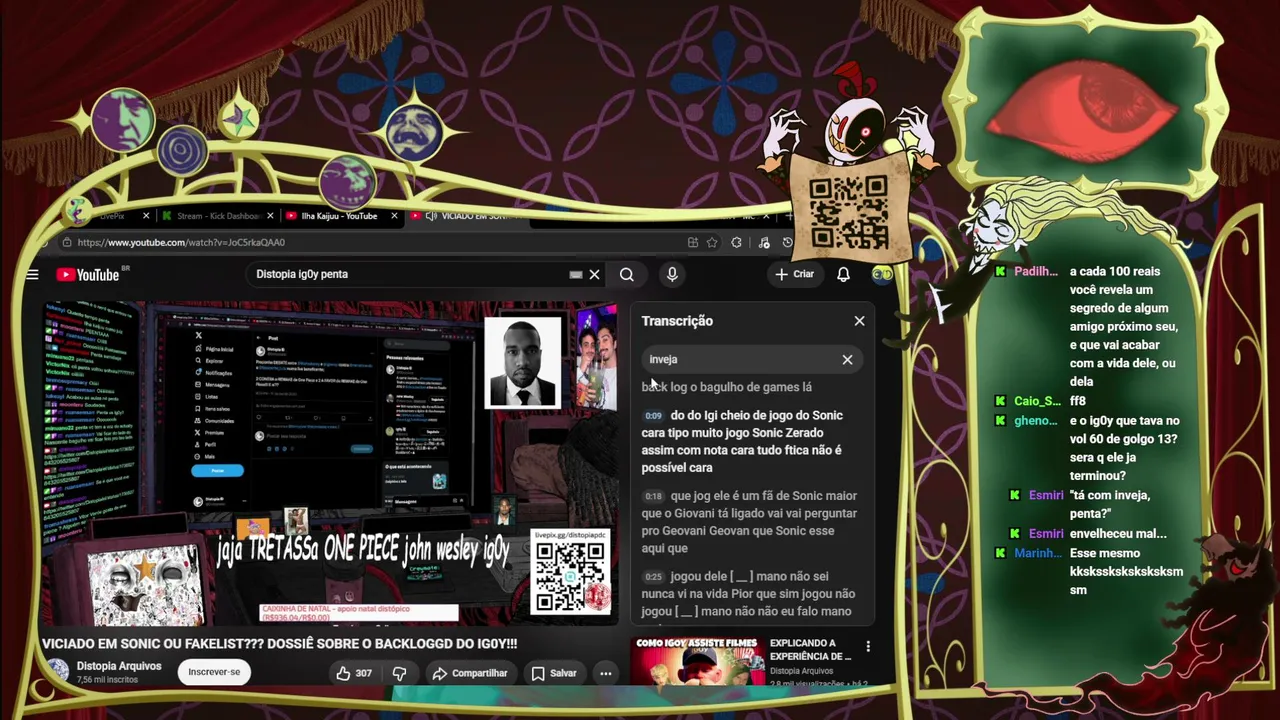
Task: Like the video with 307 likes
Action: coord(354,673)
